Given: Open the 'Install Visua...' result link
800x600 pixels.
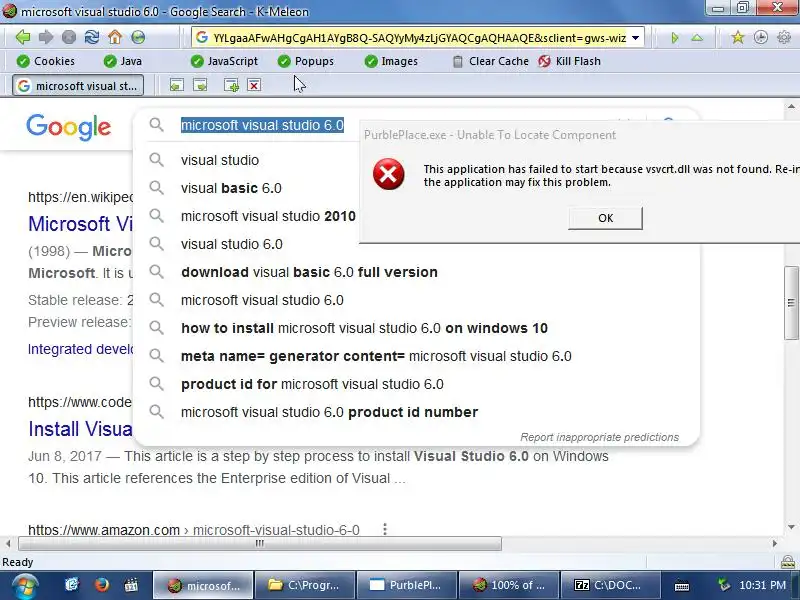Looking at the screenshot, I should coord(80,429).
